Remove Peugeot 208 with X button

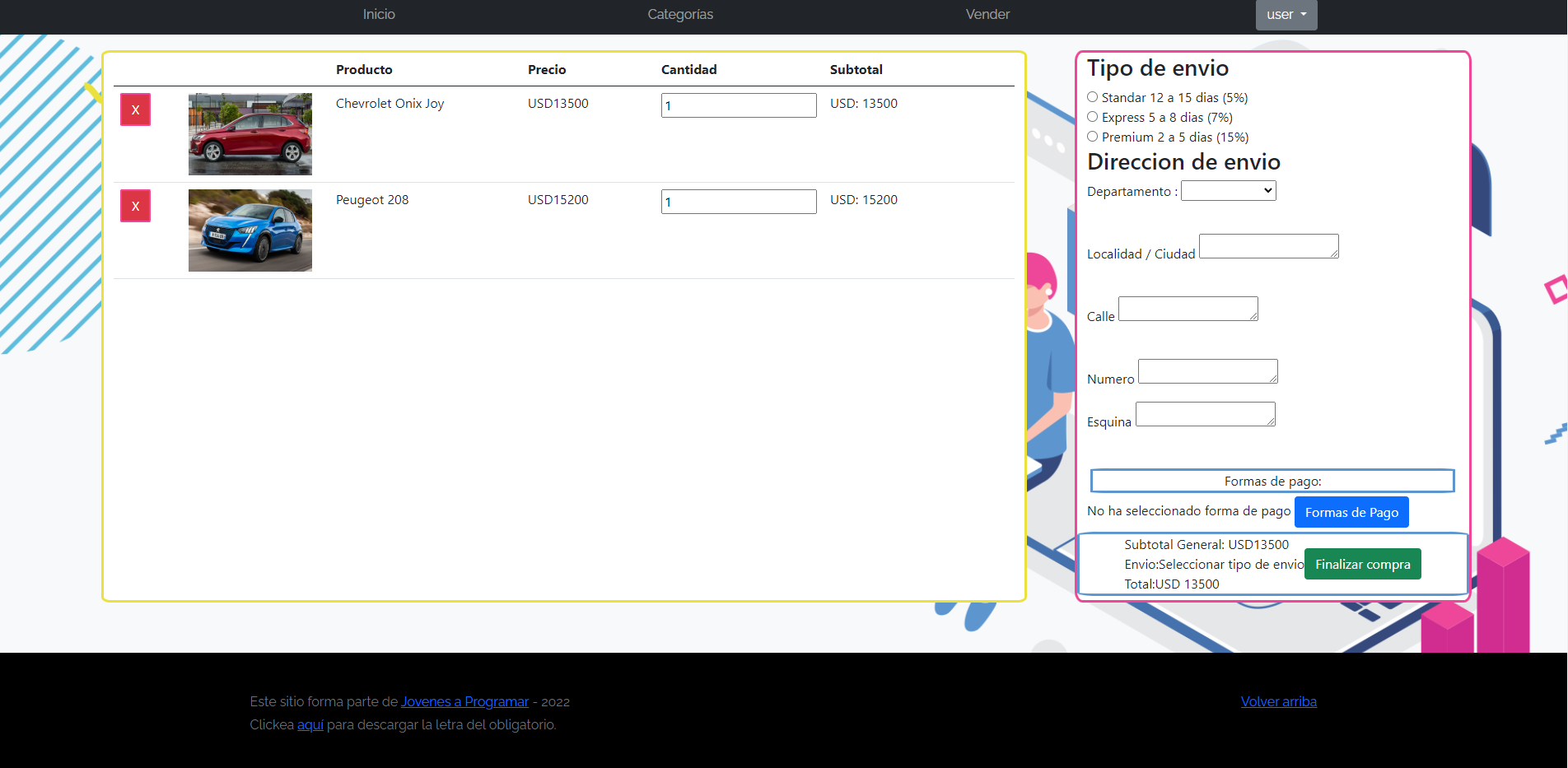[135, 206]
